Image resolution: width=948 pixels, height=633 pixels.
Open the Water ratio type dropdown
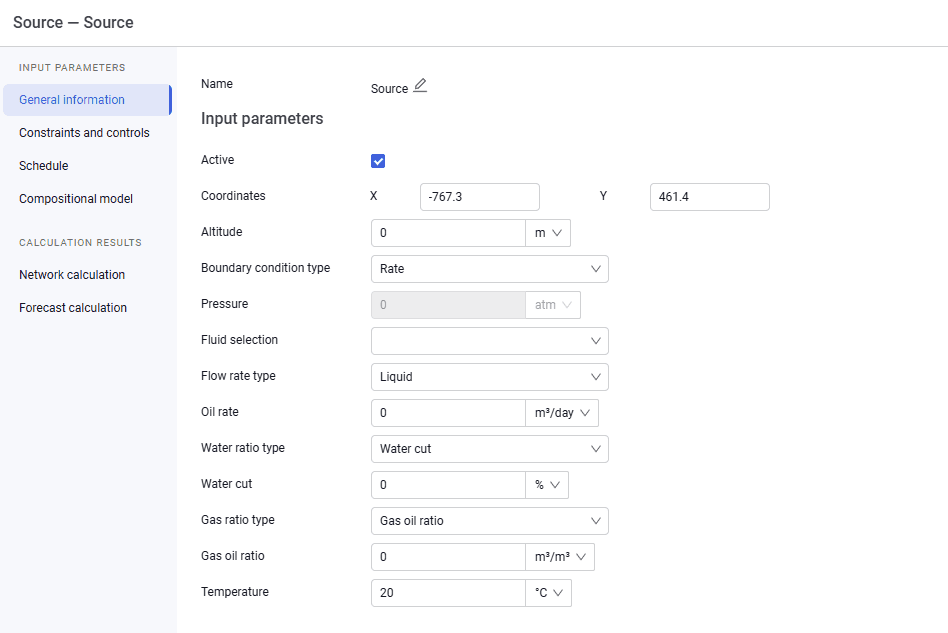[x=490, y=449]
